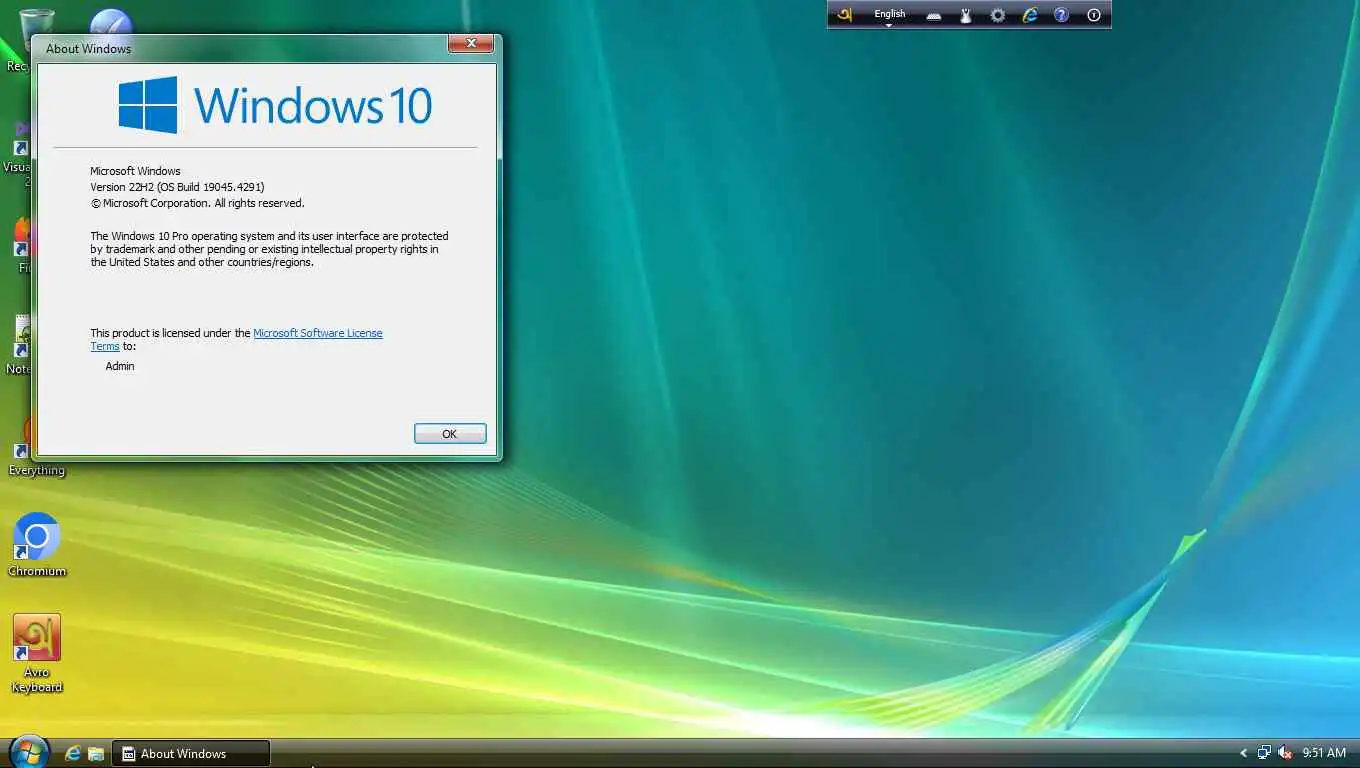Open Chromium desktop shortcut
Viewport: 1360px width, 768px height.
coord(37,545)
